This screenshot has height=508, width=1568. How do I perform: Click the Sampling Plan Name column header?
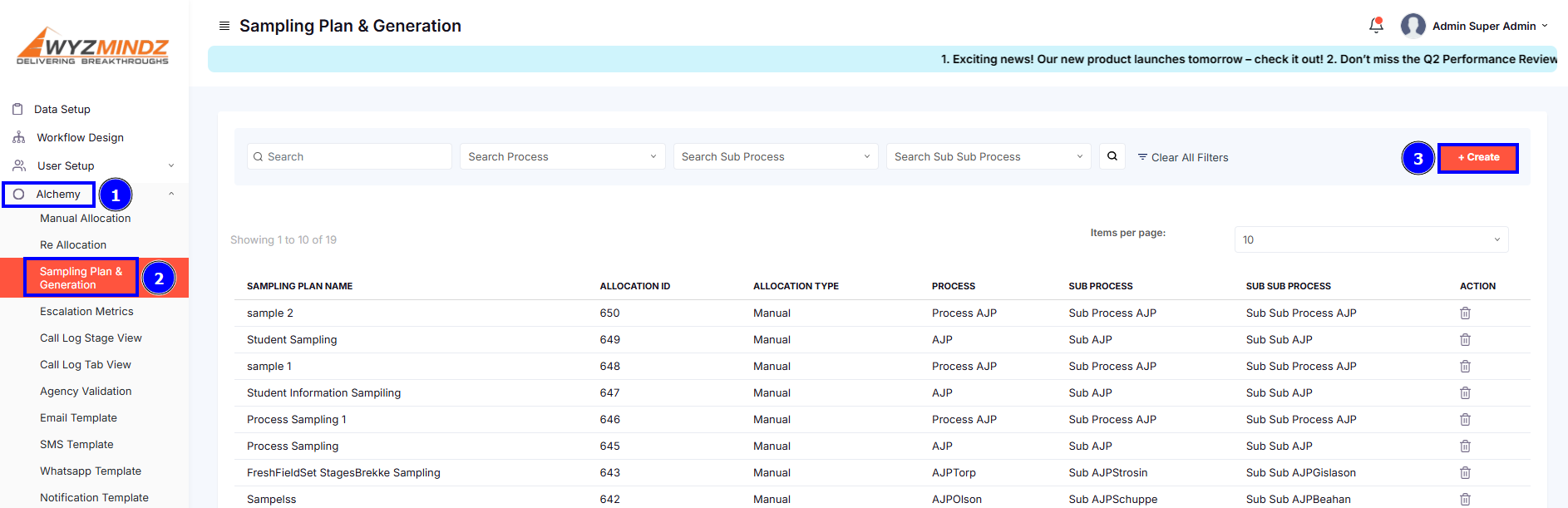point(299,286)
